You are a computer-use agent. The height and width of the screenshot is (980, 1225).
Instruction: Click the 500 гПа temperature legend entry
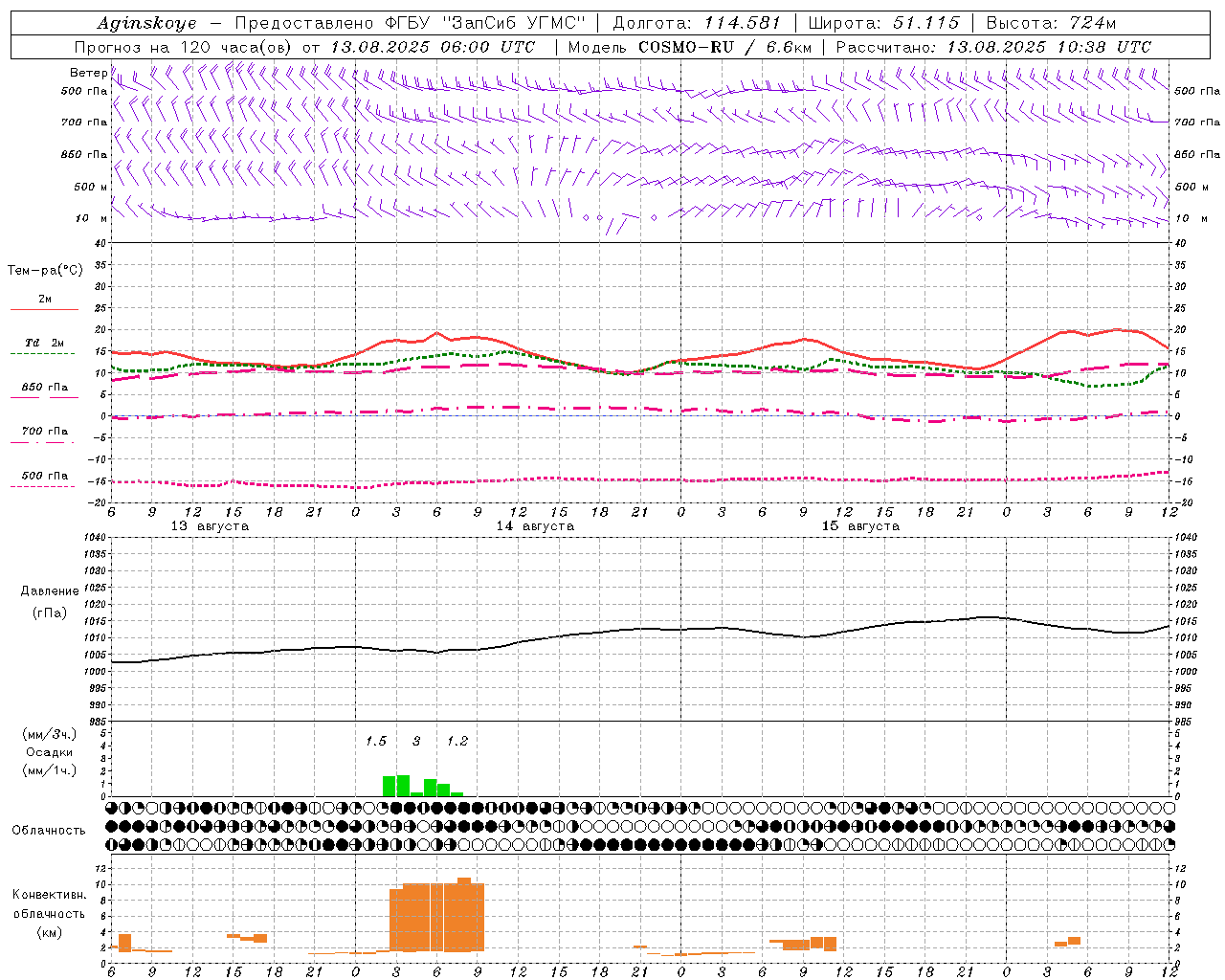point(44,476)
